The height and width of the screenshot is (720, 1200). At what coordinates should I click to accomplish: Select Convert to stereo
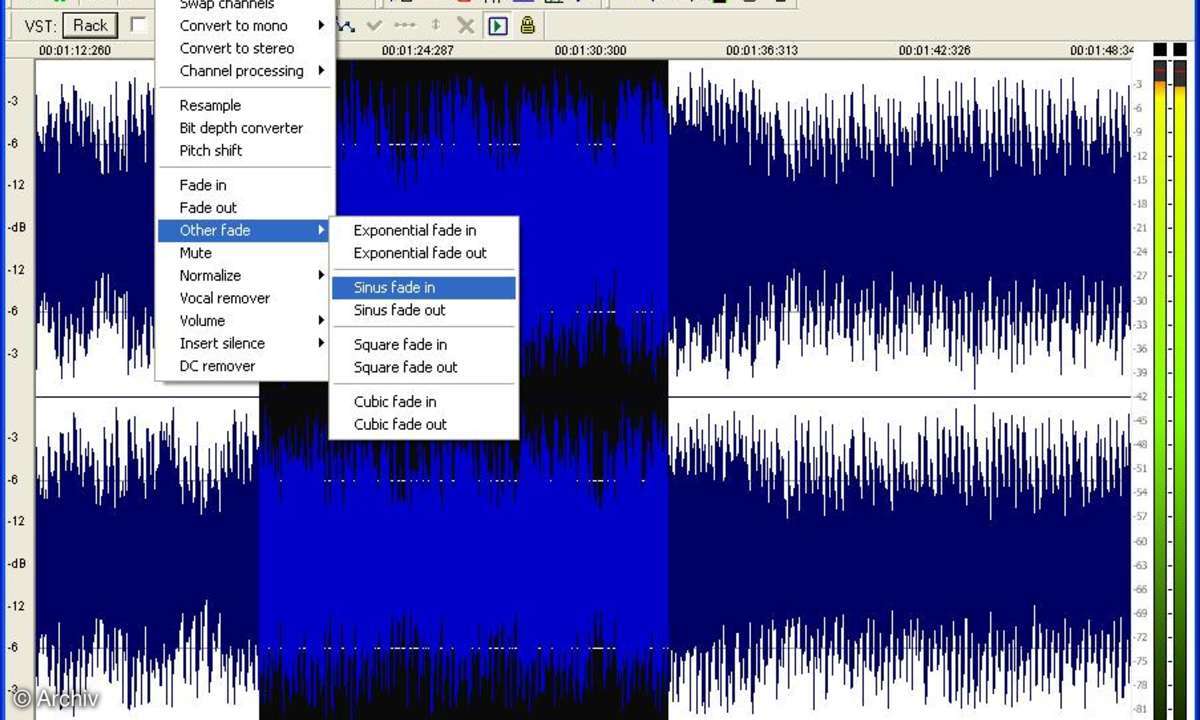coord(243,48)
